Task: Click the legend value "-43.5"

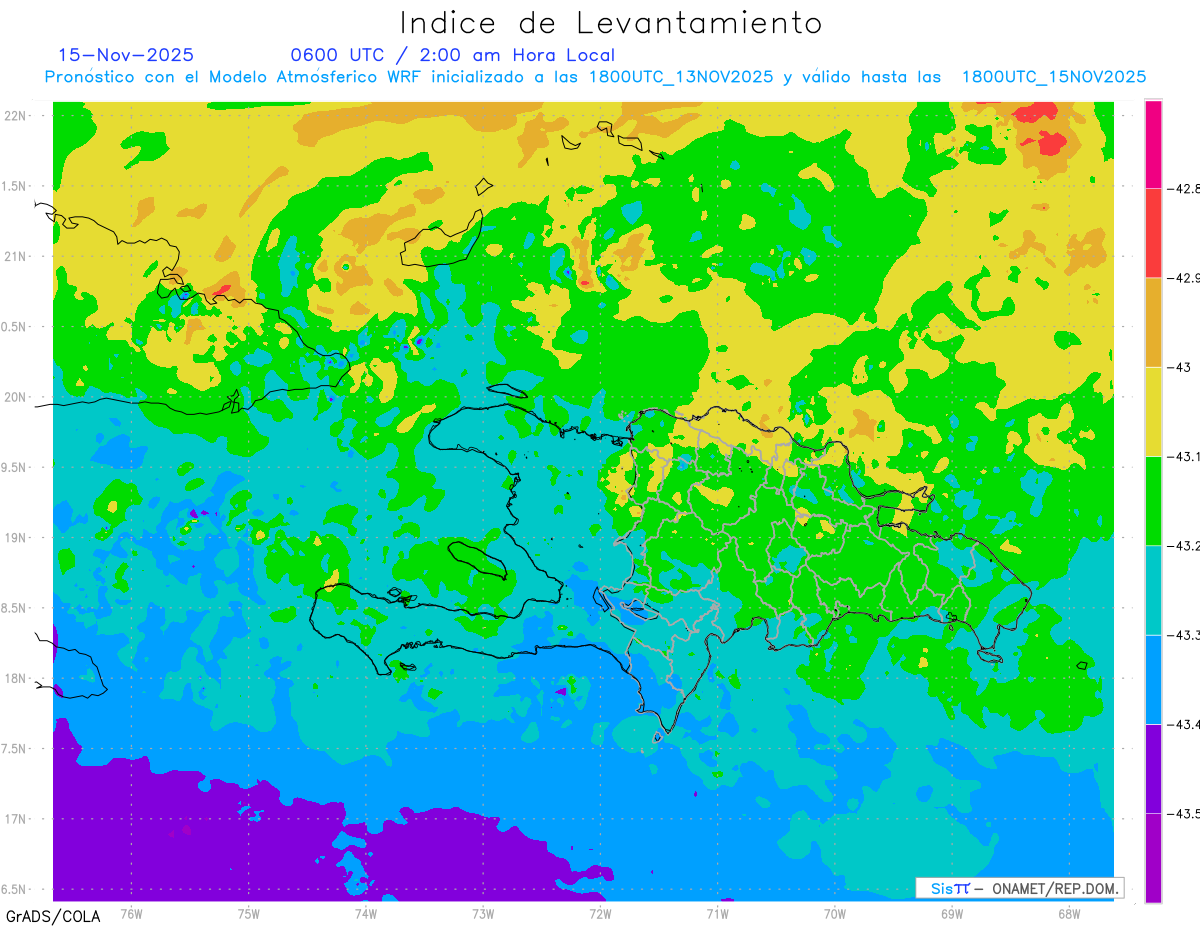Action: coord(1183,814)
